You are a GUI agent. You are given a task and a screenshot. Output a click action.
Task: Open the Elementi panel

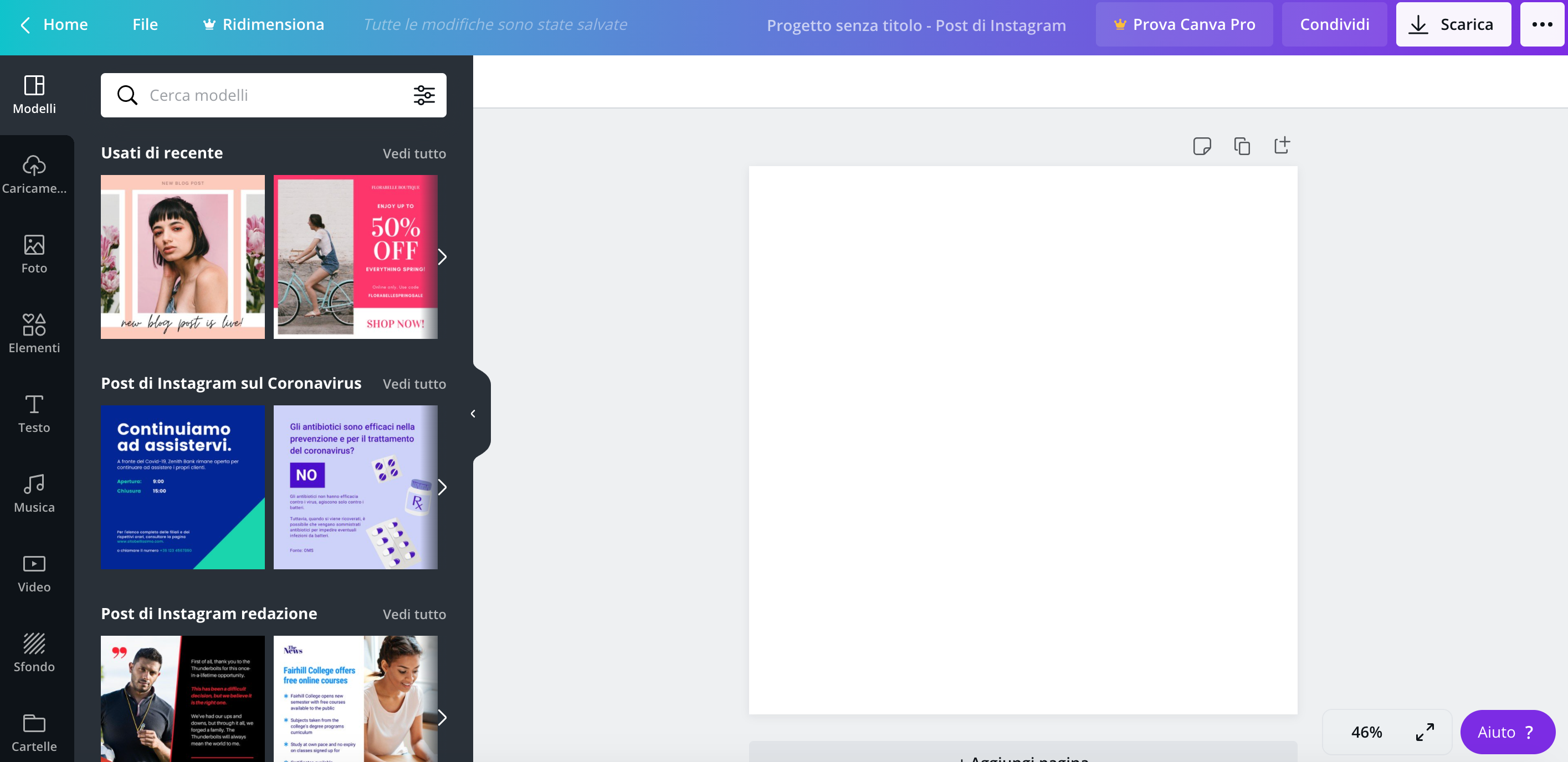pyautogui.click(x=34, y=334)
